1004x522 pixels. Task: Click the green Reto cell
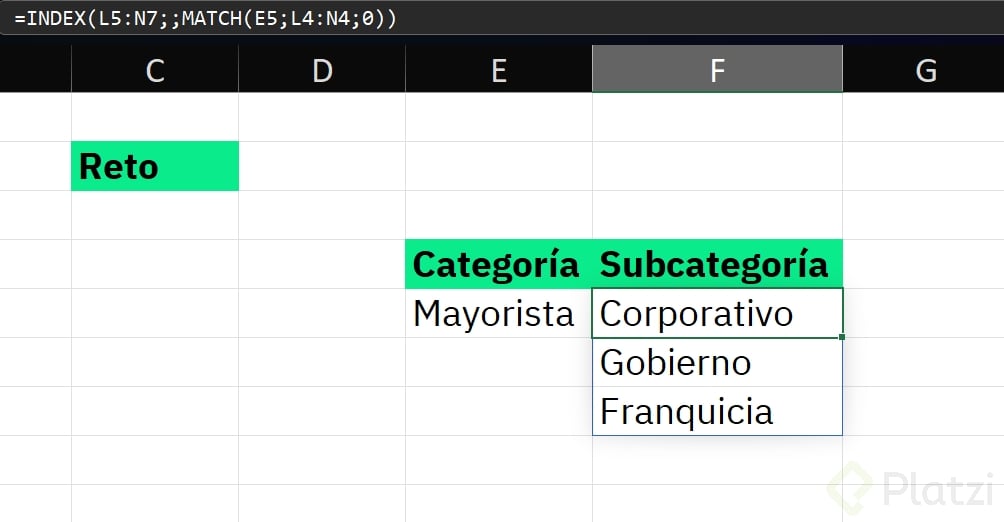click(155, 166)
